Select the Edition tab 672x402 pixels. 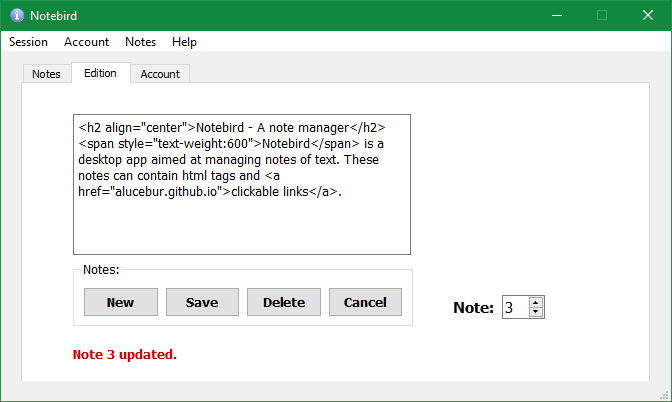(100, 73)
